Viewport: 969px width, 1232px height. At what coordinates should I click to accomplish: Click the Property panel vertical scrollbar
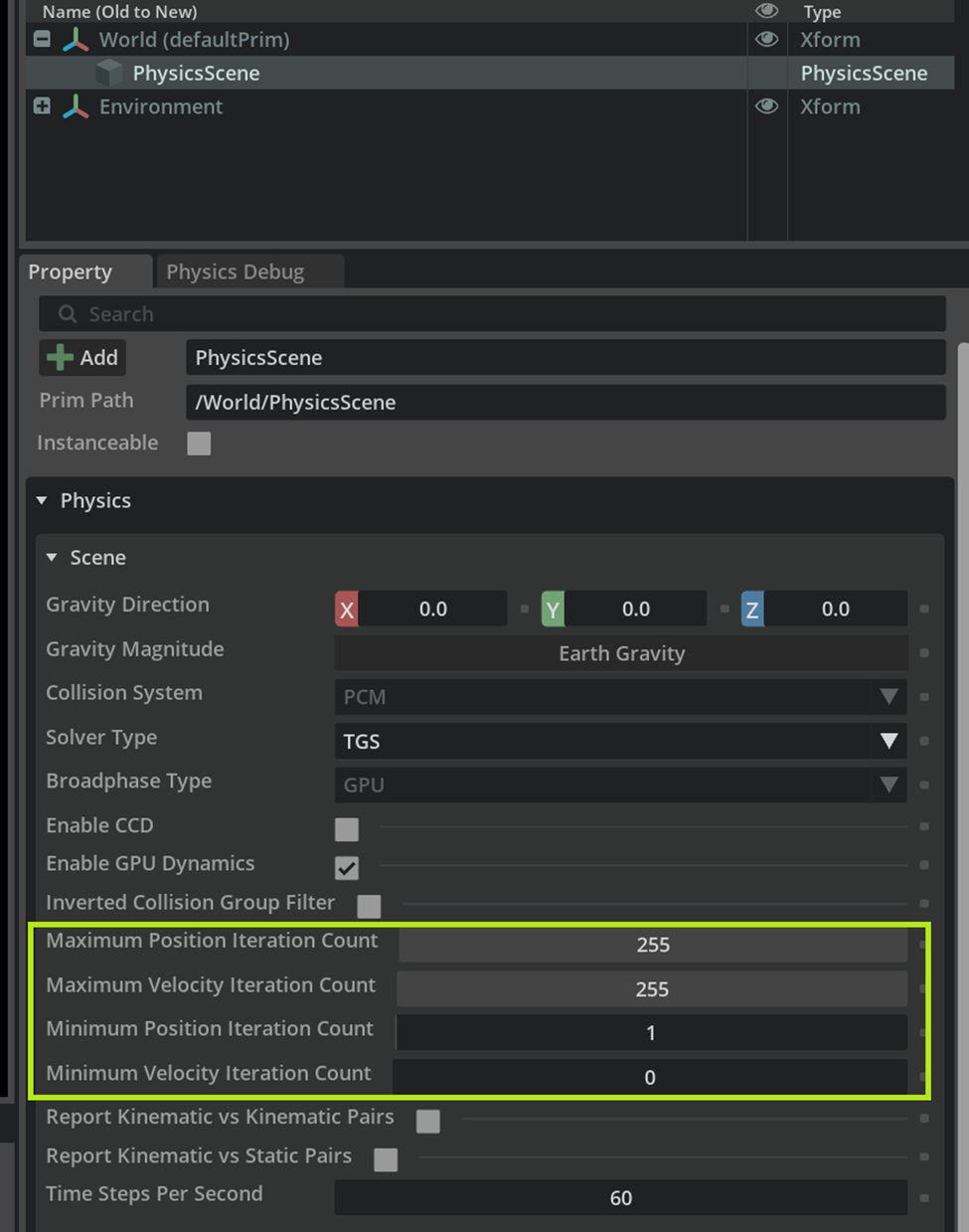tap(962, 786)
